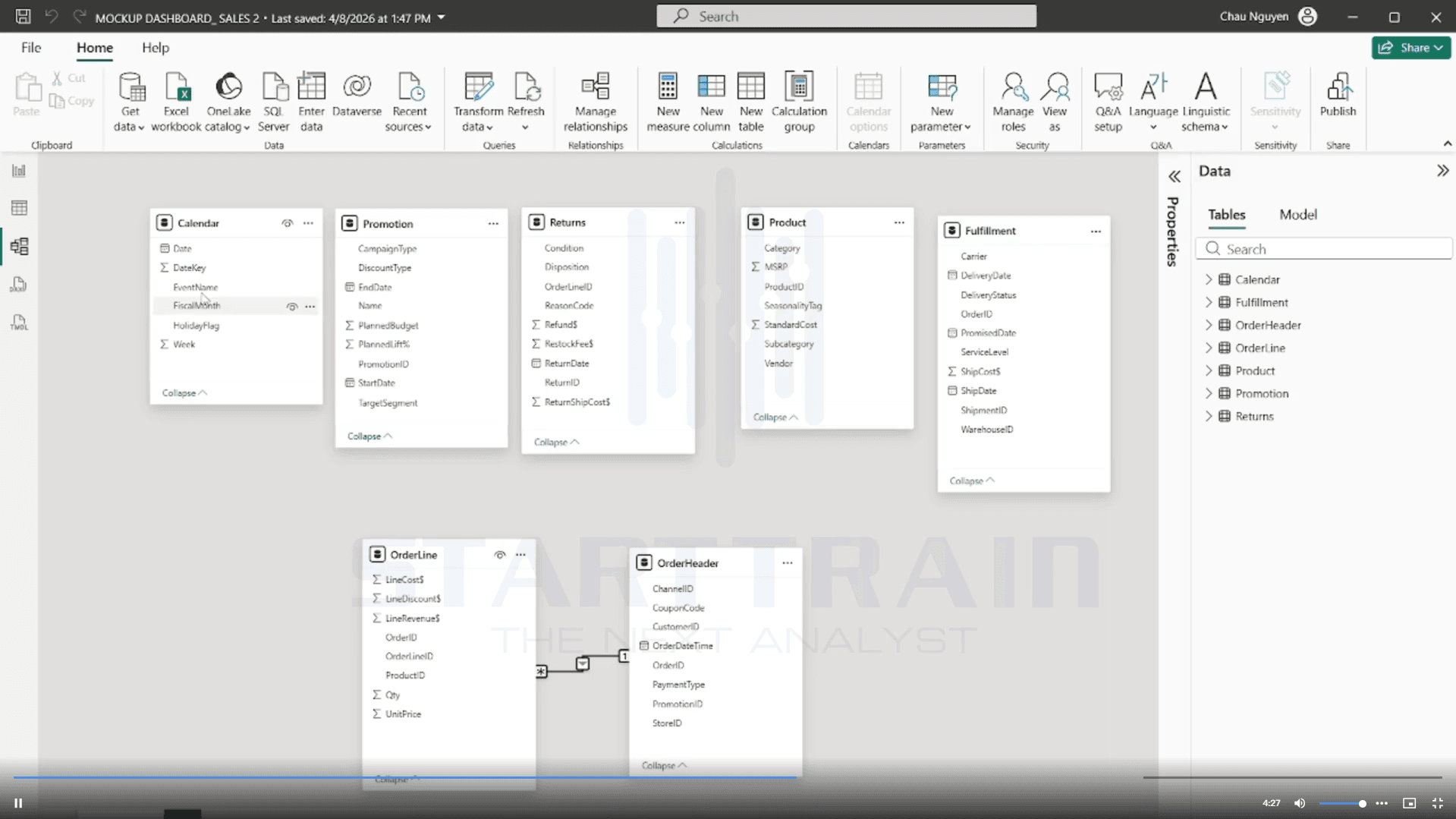The height and width of the screenshot is (819, 1456).
Task: Collapse the Product table card
Action: click(x=775, y=417)
